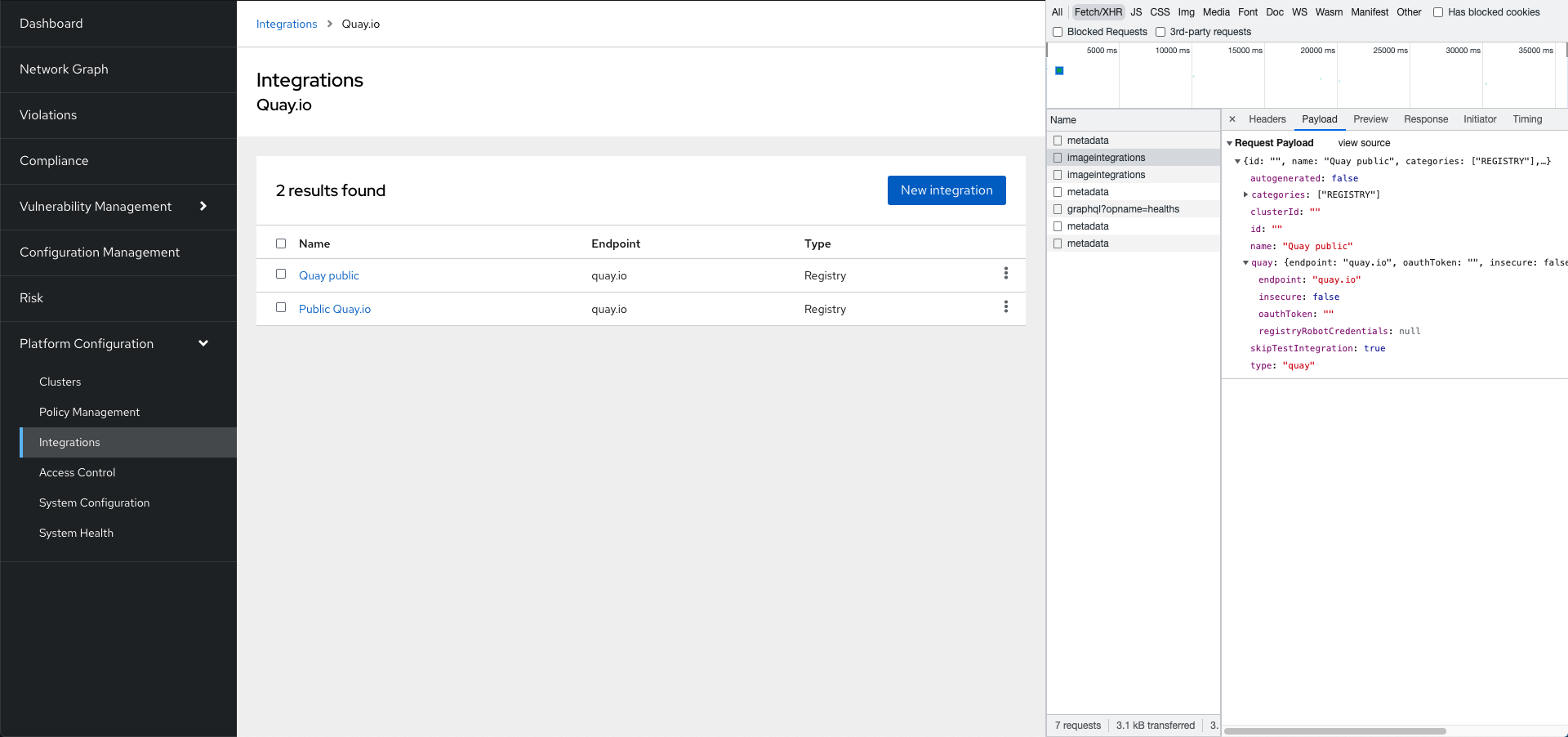Filter network by Fetch/XHR

point(1098,12)
